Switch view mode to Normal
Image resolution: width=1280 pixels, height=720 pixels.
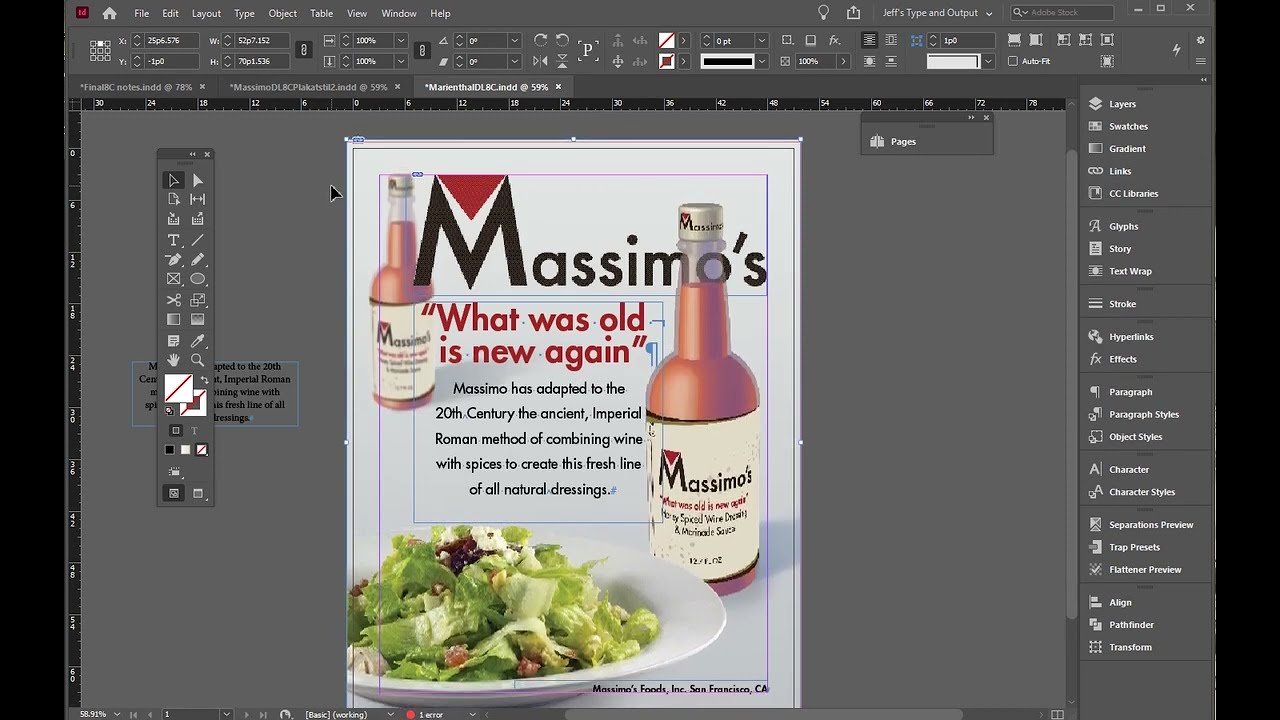click(174, 494)
